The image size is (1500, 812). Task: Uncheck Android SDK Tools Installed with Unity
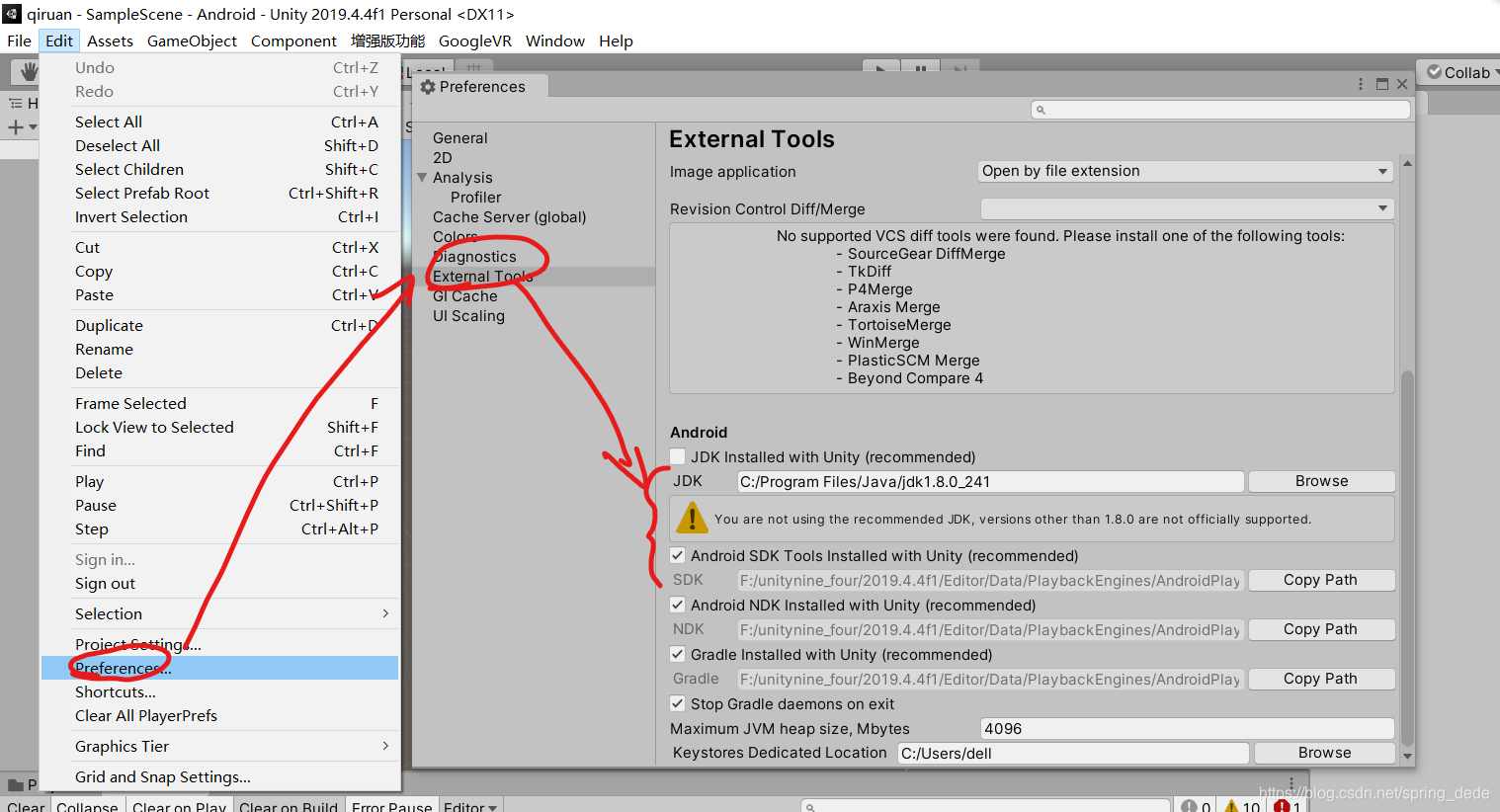(x=678, y=555)
